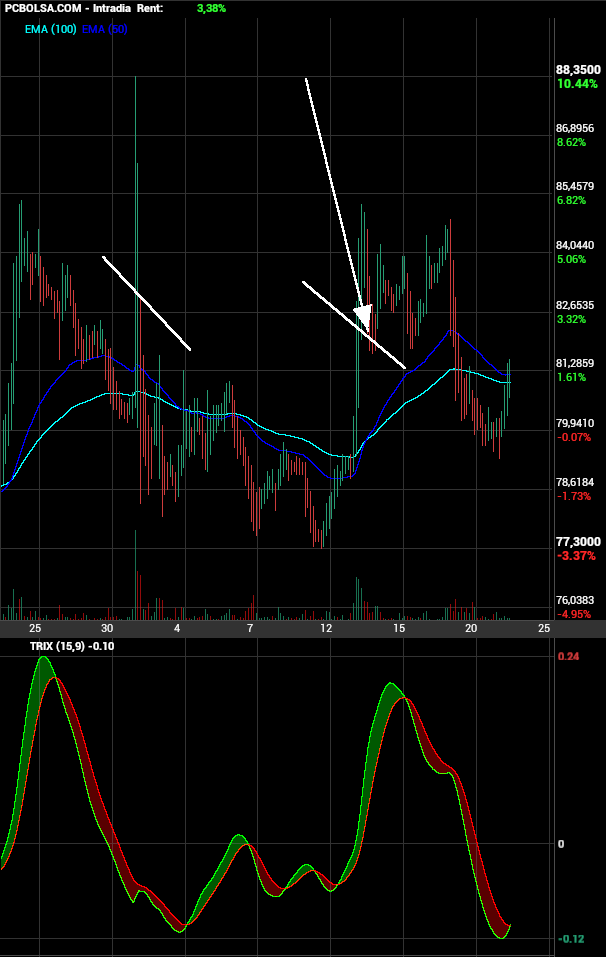Click the 78,6184 price label
Image resolution: width=606 pixels, height=957 pixels.
[575, 482]
